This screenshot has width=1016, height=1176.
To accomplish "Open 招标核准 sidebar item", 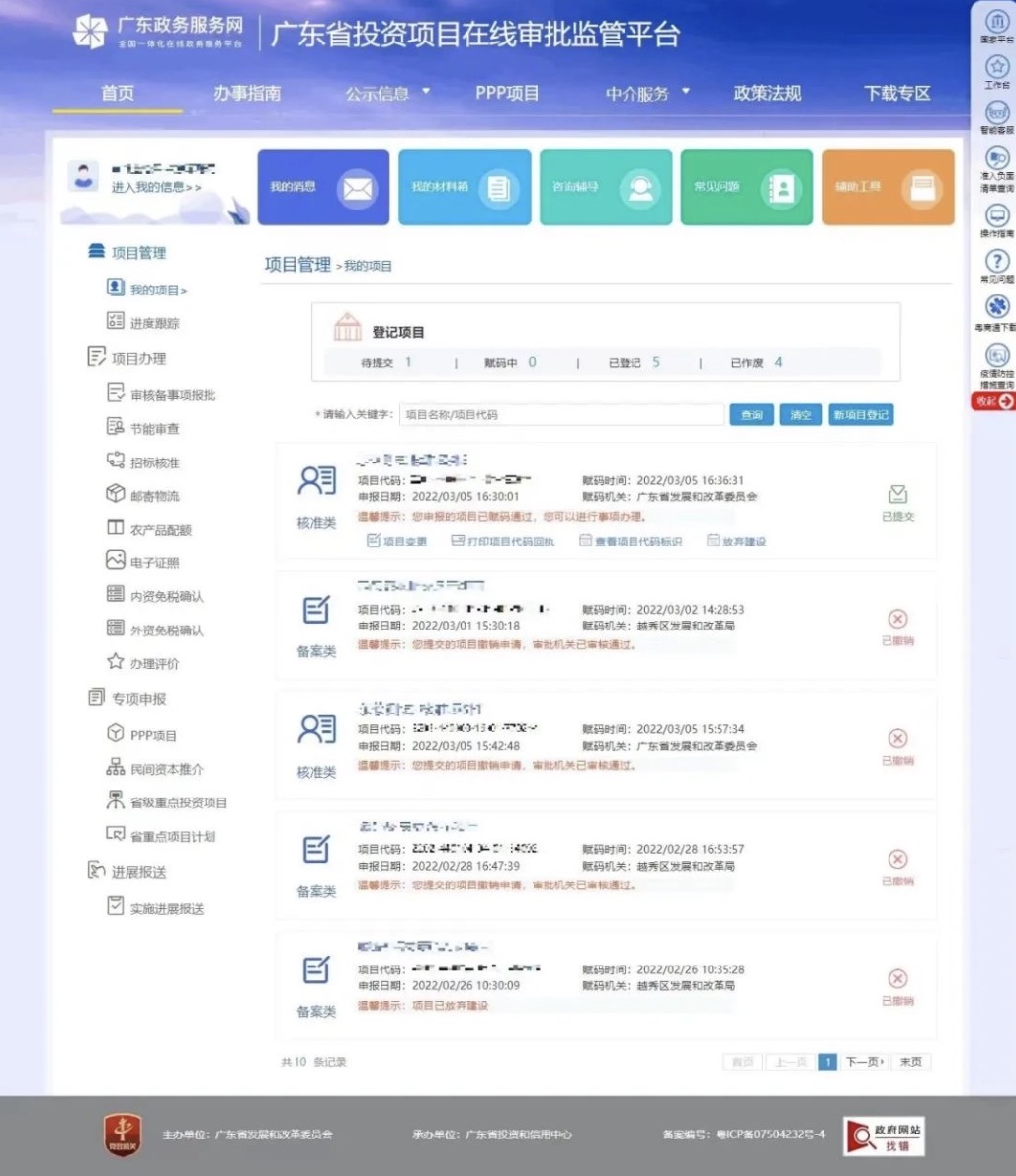I will 143,462.
